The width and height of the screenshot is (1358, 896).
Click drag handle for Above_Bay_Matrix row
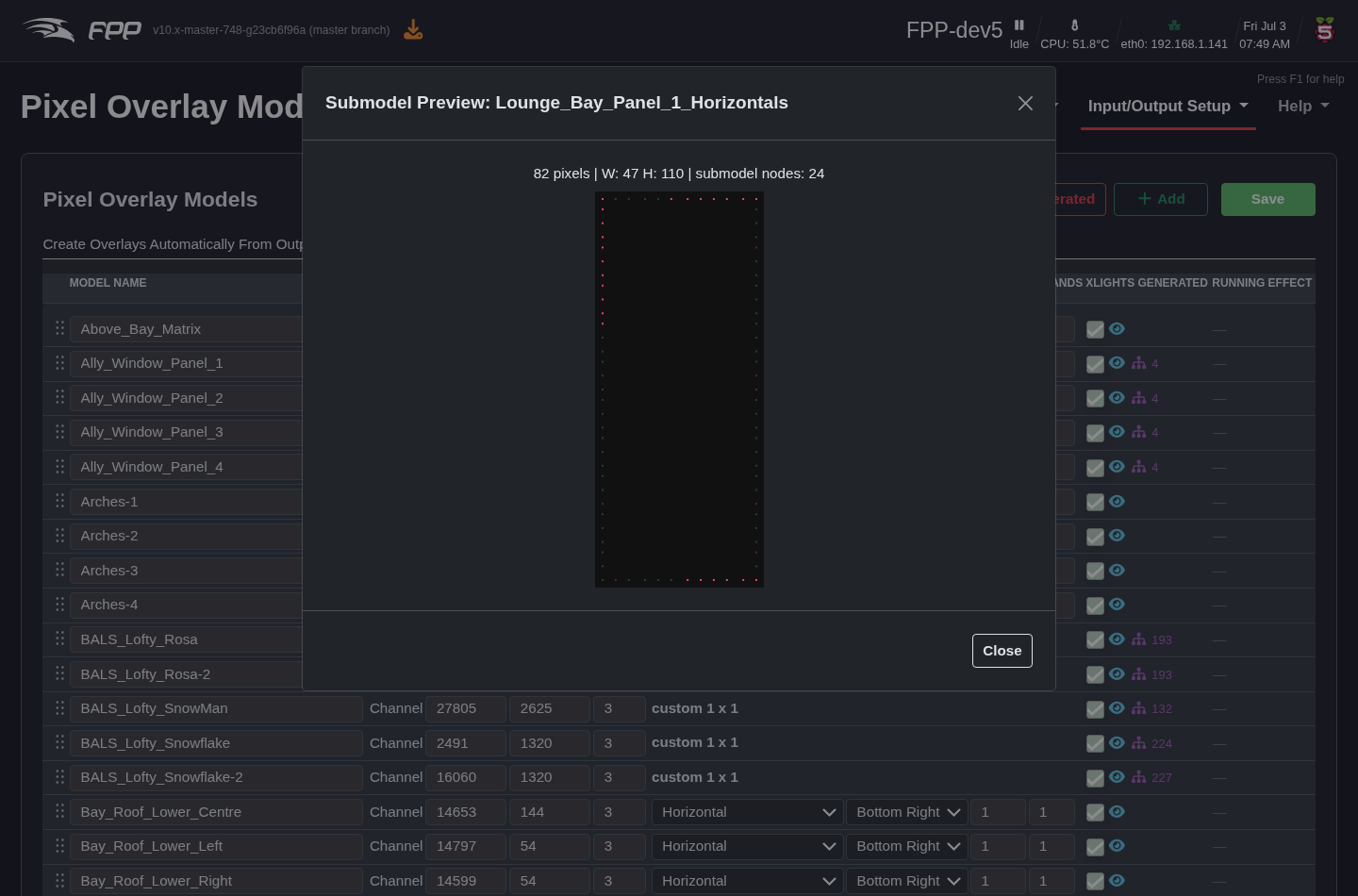tap(59, 328)
